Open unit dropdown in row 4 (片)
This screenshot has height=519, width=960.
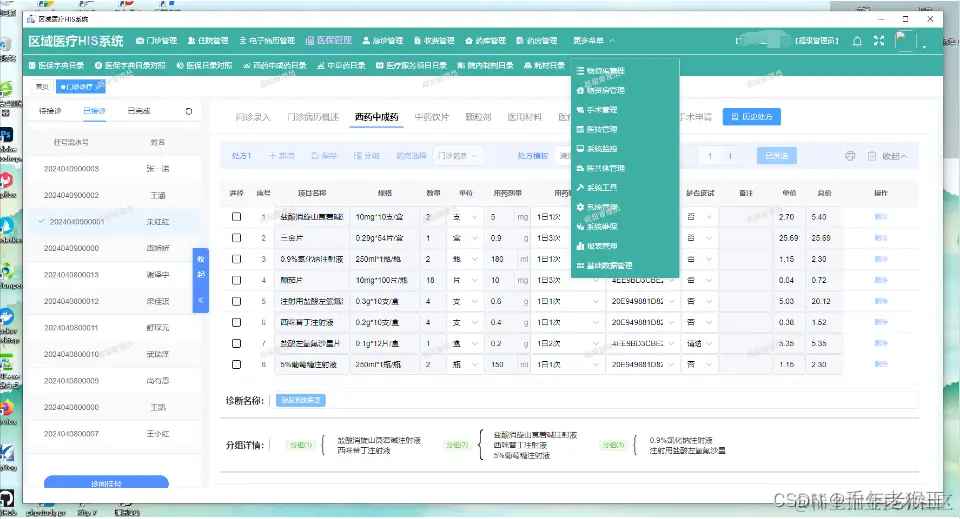465,280
